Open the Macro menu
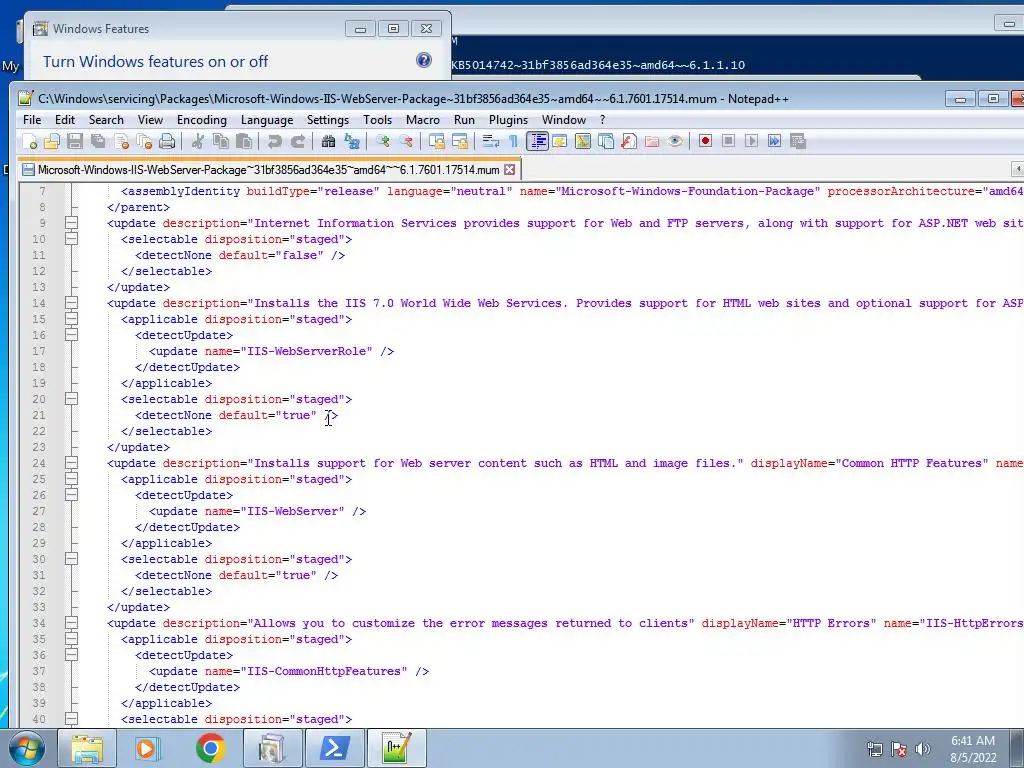 pos(423,120)
